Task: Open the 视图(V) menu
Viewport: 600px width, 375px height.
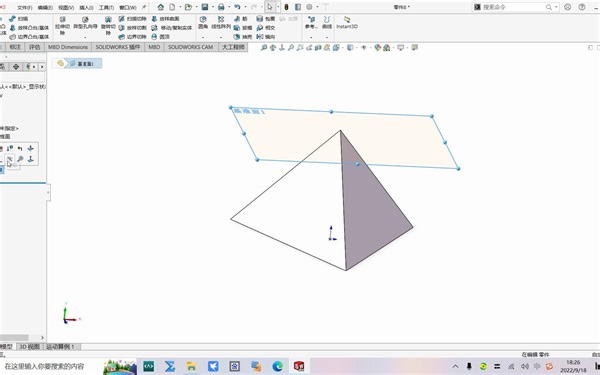Action: point(66,7)
